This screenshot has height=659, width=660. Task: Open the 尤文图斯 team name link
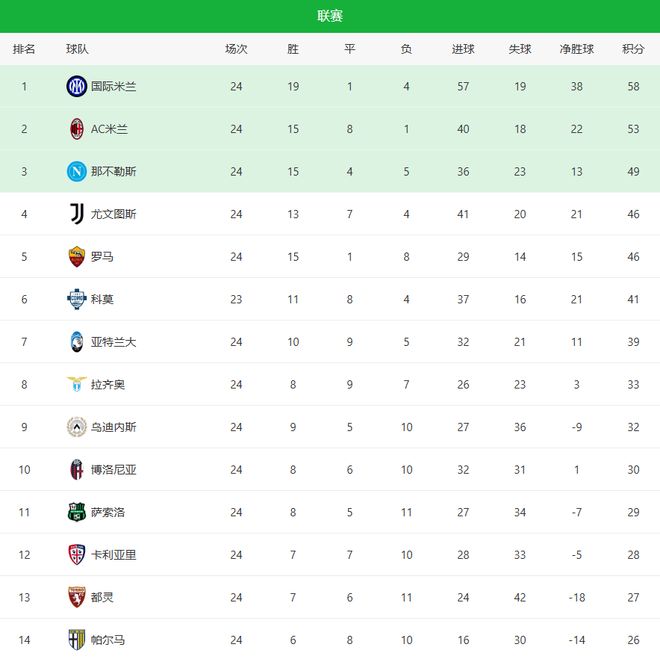pos(113,214)
